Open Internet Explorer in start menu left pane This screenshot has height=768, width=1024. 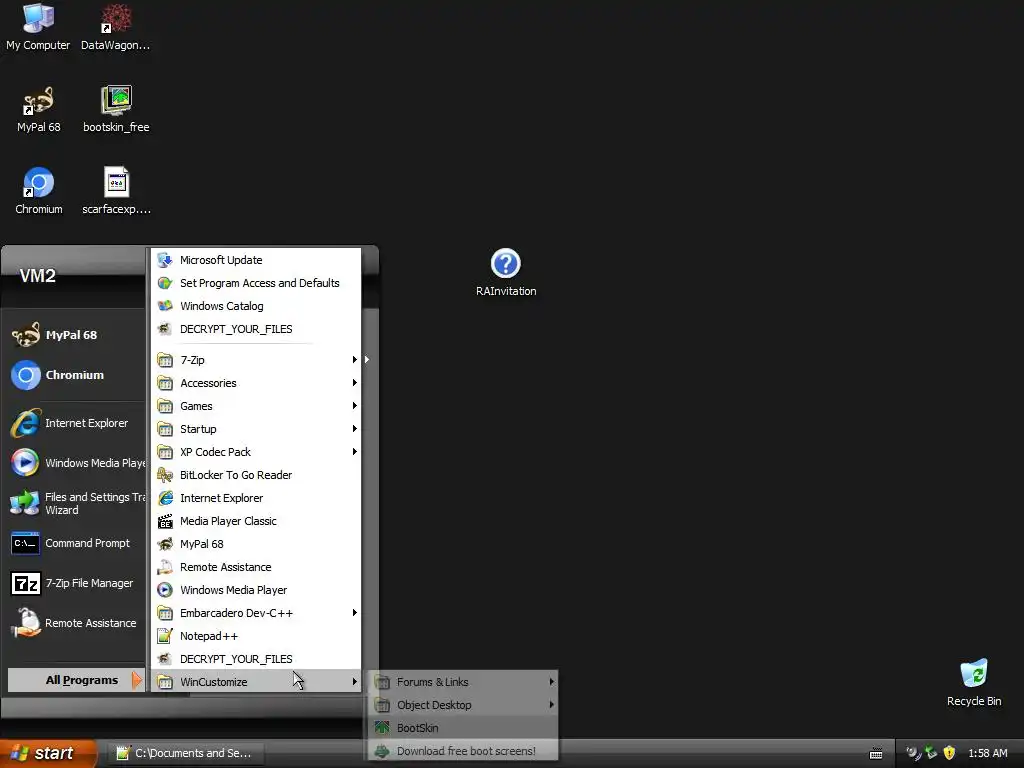76,423
